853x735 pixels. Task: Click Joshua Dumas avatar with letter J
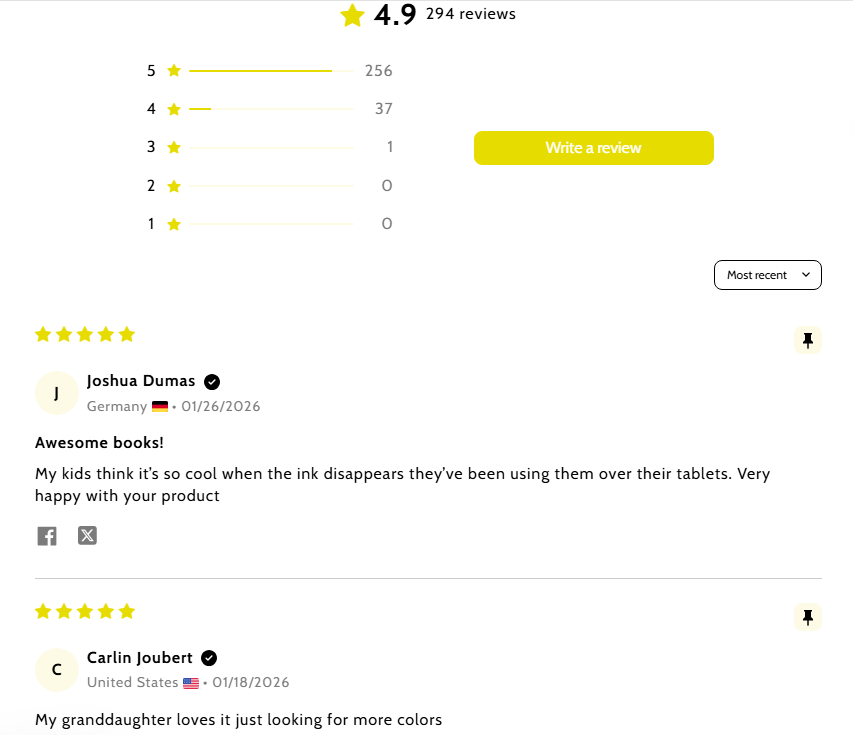56,393
